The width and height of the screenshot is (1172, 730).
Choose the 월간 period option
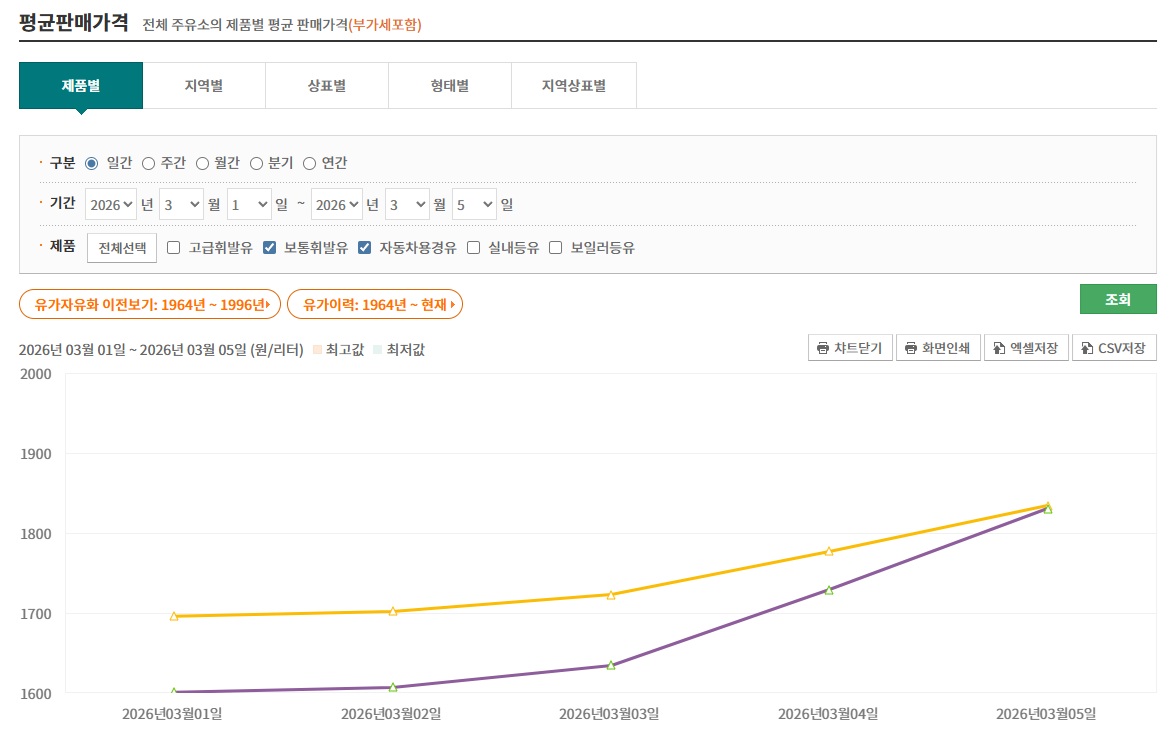point(203,164)
